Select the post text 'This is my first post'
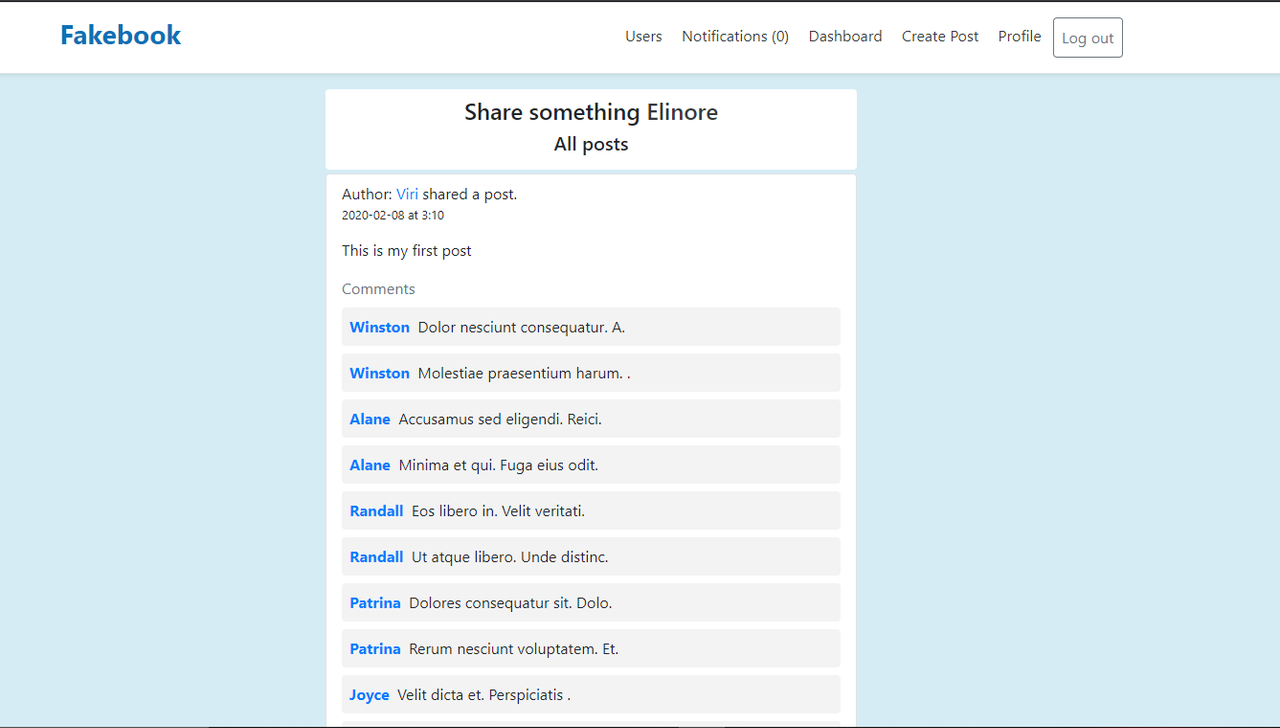Image resolution: width=1280 pixels, height=728 pixels. point(406,250)
